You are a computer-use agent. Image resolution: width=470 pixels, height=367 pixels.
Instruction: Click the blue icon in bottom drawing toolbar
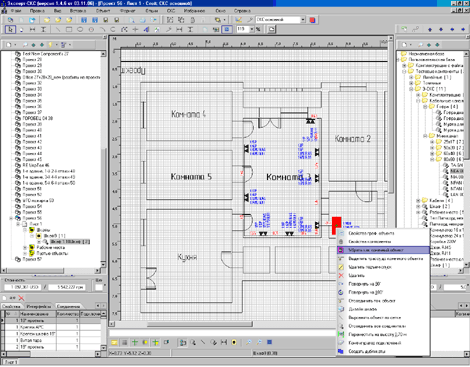270,342
